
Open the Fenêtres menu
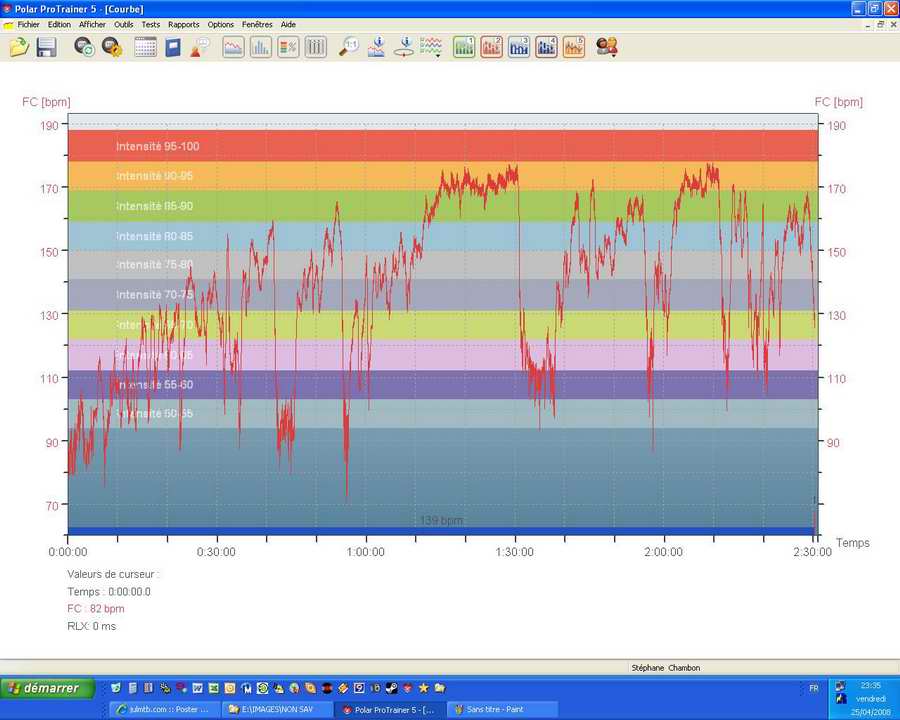pyautogui.click(x=257, y=24)
